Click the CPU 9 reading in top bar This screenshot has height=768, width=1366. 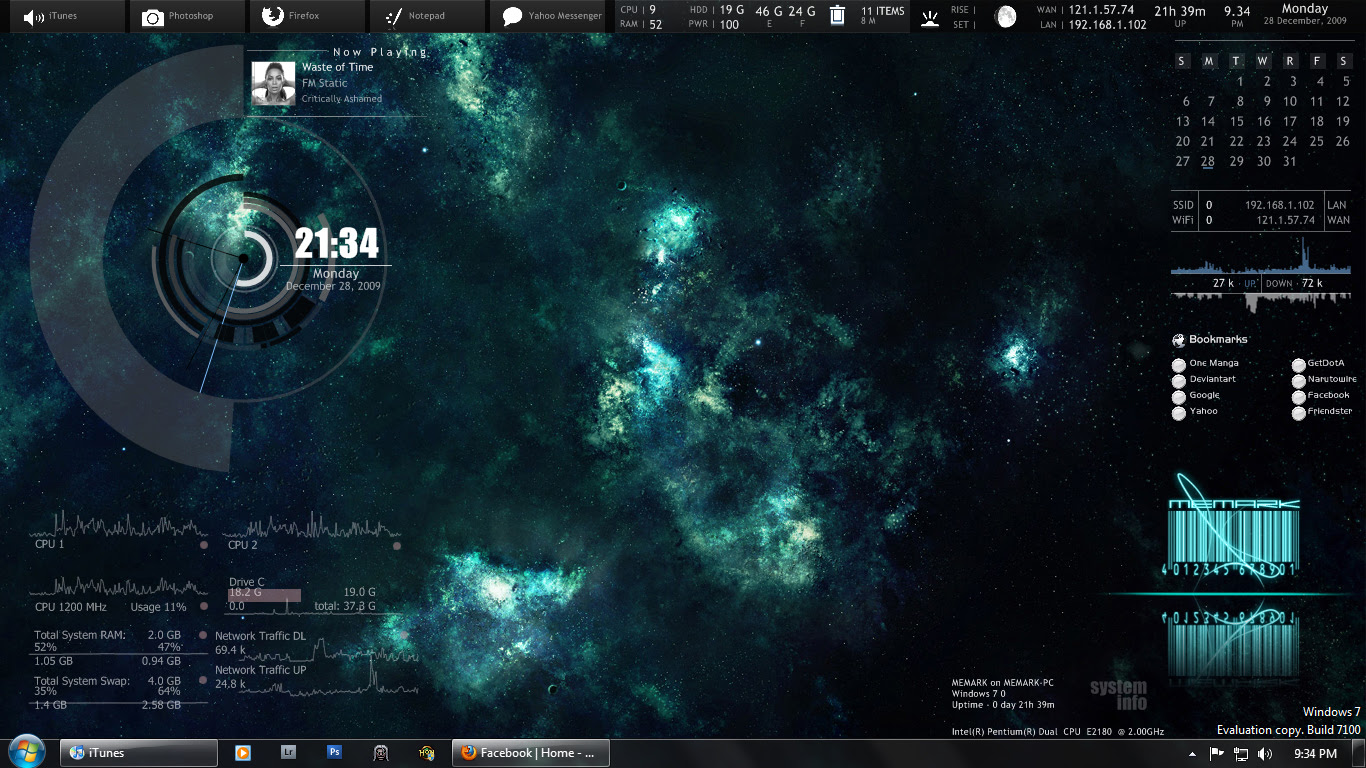click(638, 10)
